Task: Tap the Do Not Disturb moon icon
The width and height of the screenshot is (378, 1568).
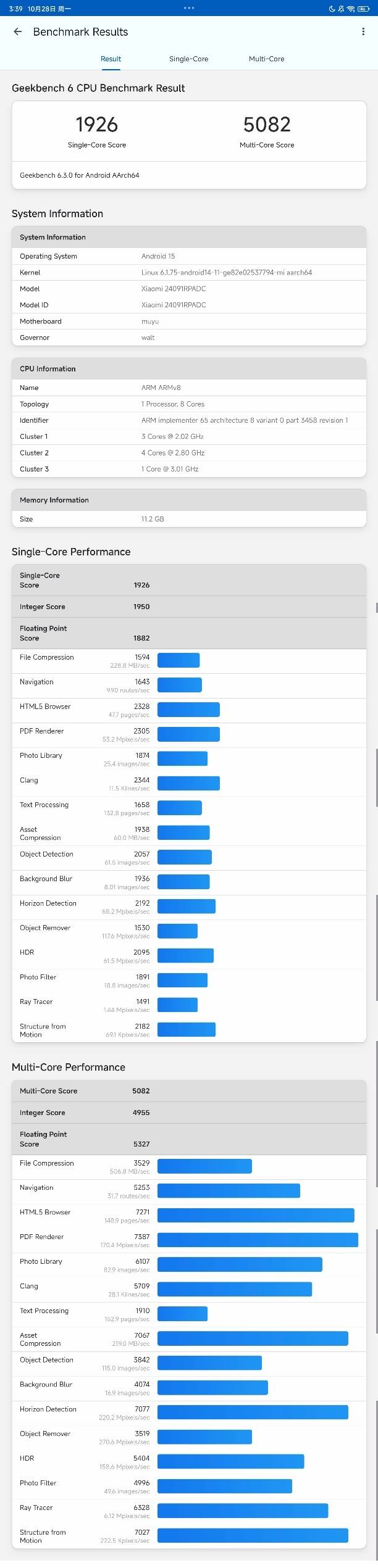Action: [332, 9]
